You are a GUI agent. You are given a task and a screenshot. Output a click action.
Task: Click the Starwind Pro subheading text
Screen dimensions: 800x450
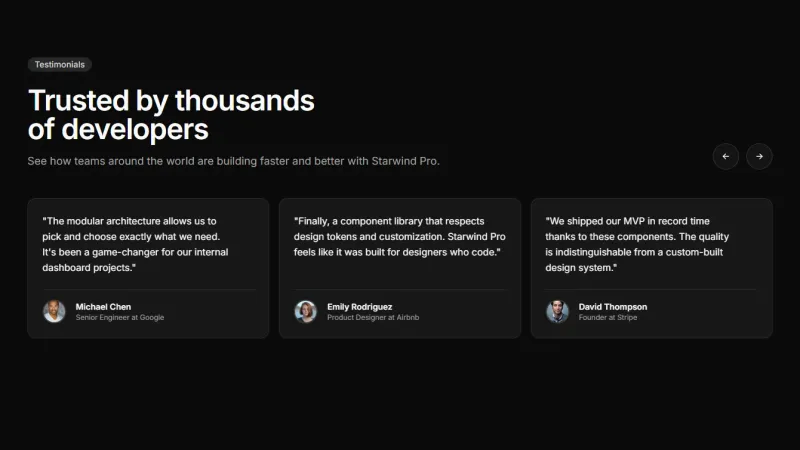(233, 161)
